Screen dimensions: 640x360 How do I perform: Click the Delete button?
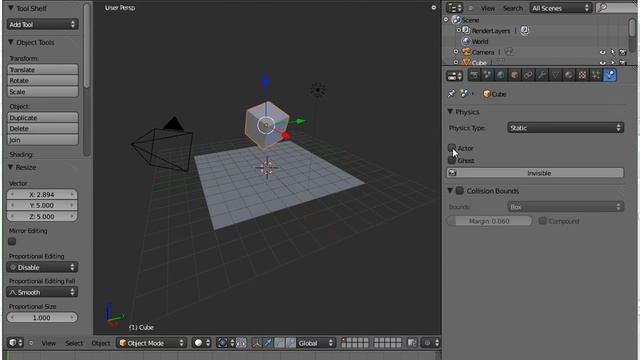point(42,129)
